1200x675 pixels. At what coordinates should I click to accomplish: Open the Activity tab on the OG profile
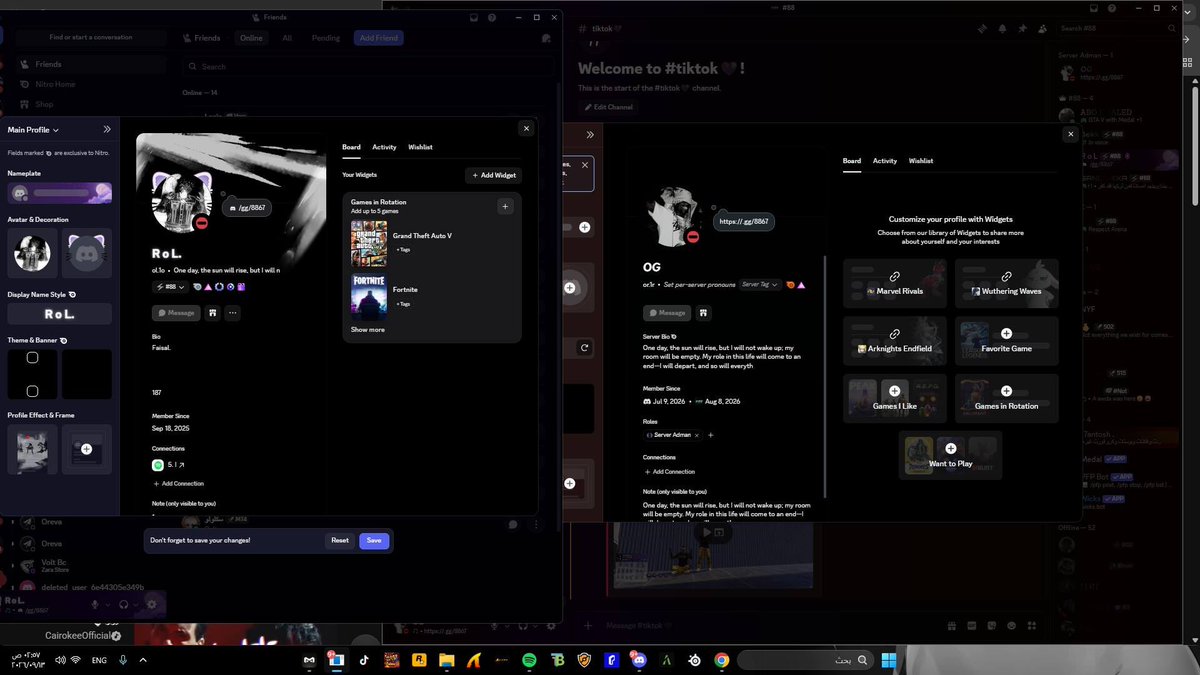[x=885, y=160]
